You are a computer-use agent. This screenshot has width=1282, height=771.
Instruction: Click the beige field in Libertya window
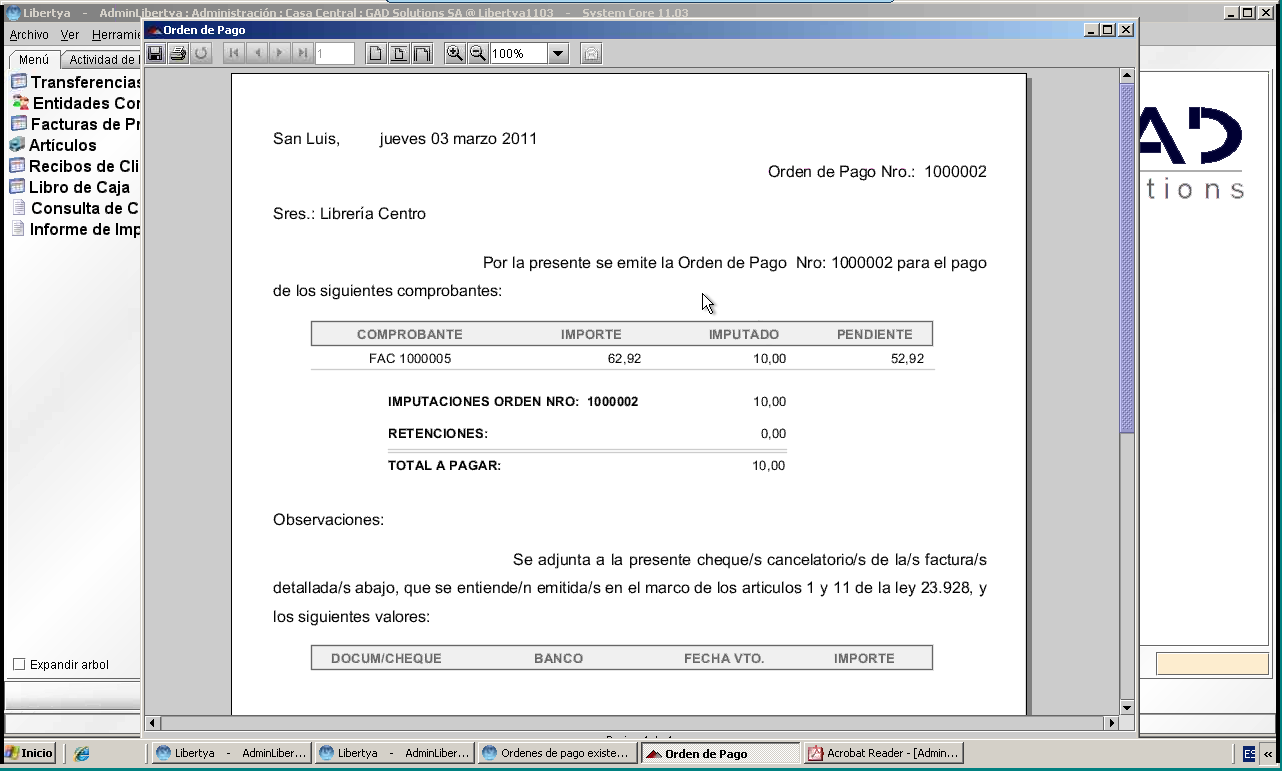point(1212,664)
